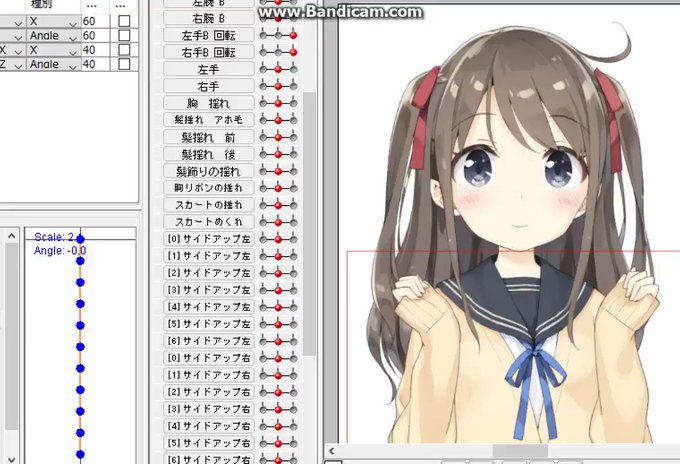Click the canvas scrollbar left arrow
The width and height of the screenshot is (680, 464).
(332, 451)
